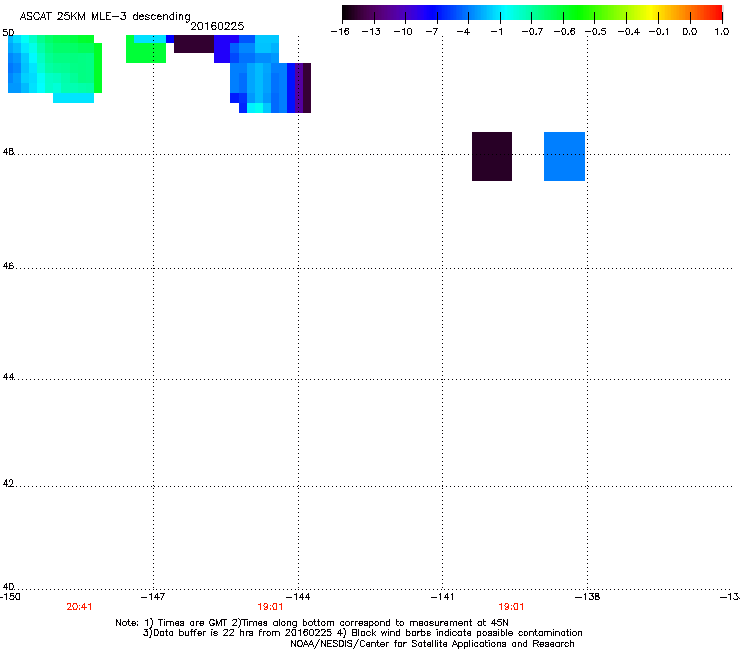The width and height of the screenshot is (740, 650).
Task: Click the longitude label -144
Action: pyautogui.click(x=298, y=597)
